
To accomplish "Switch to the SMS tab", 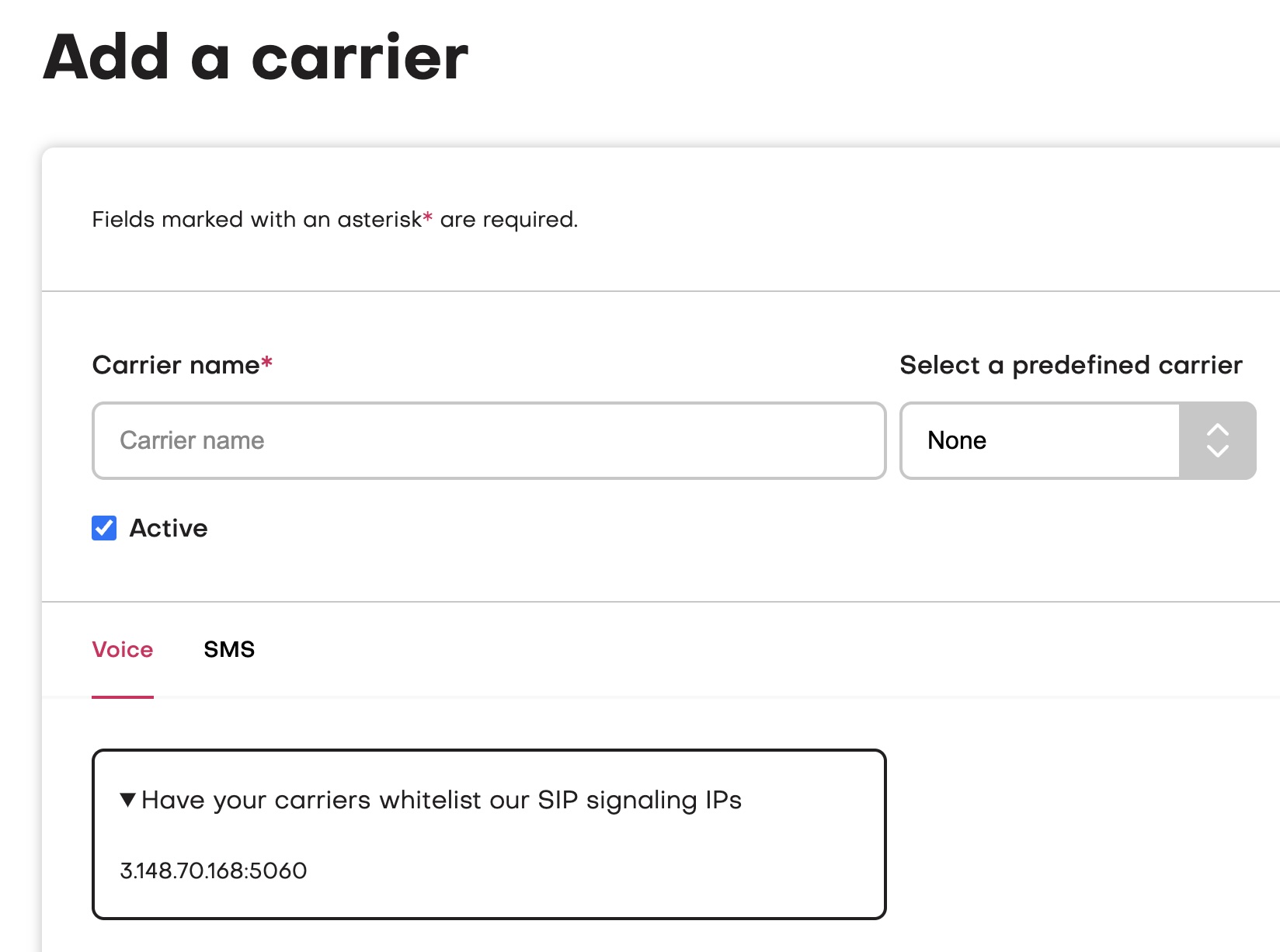I will [x=228, y=649].
